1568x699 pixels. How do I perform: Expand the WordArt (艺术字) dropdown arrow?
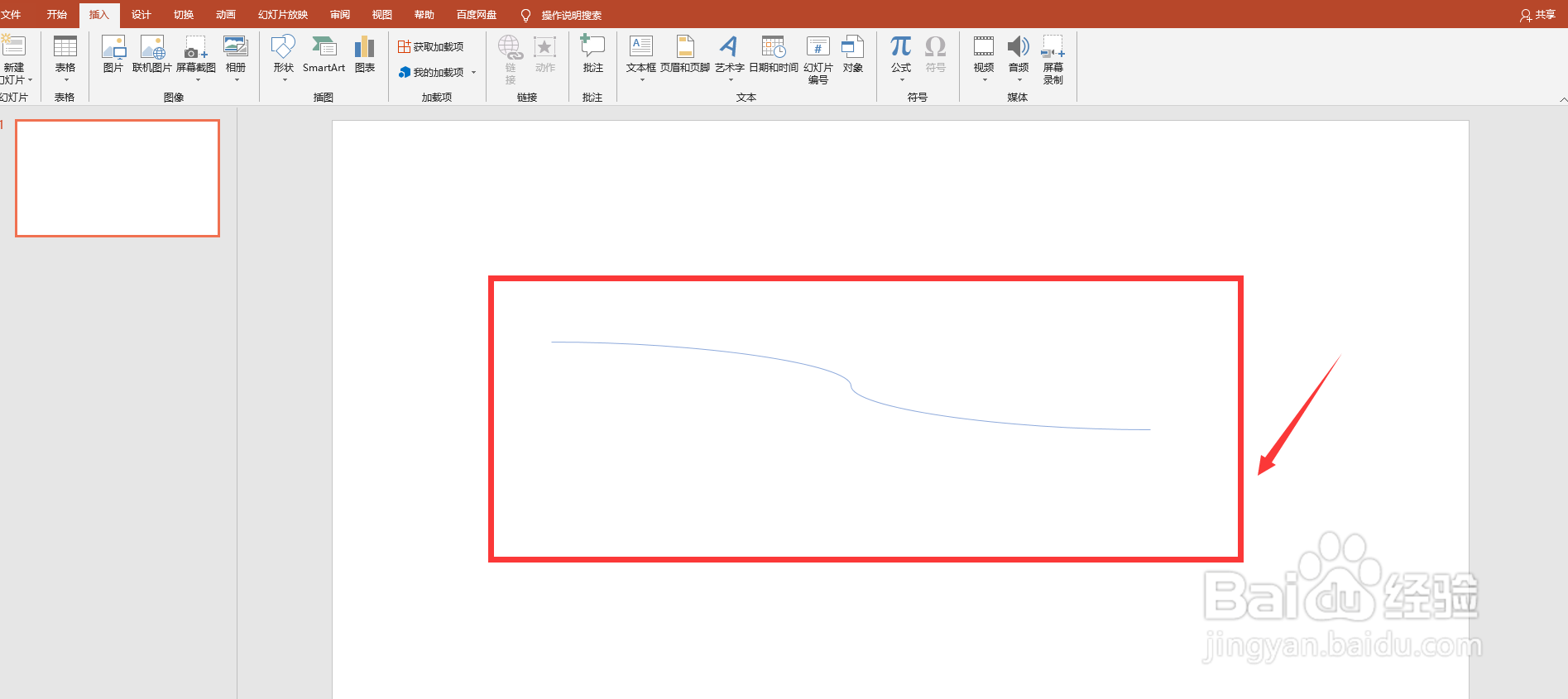[x=731, y=80]
